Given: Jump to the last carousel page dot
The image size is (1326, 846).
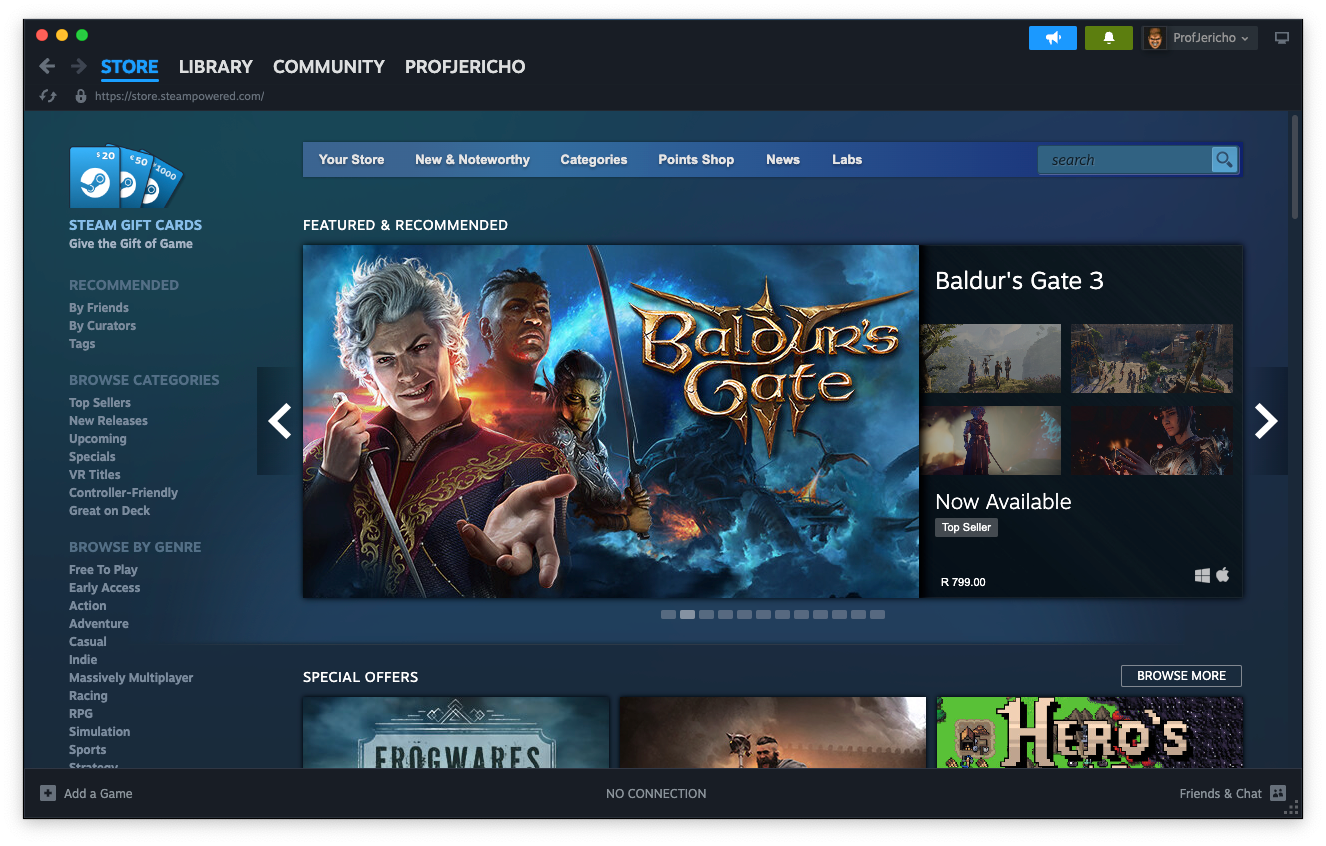Looking at the screenshot, I should pos(877,615).
